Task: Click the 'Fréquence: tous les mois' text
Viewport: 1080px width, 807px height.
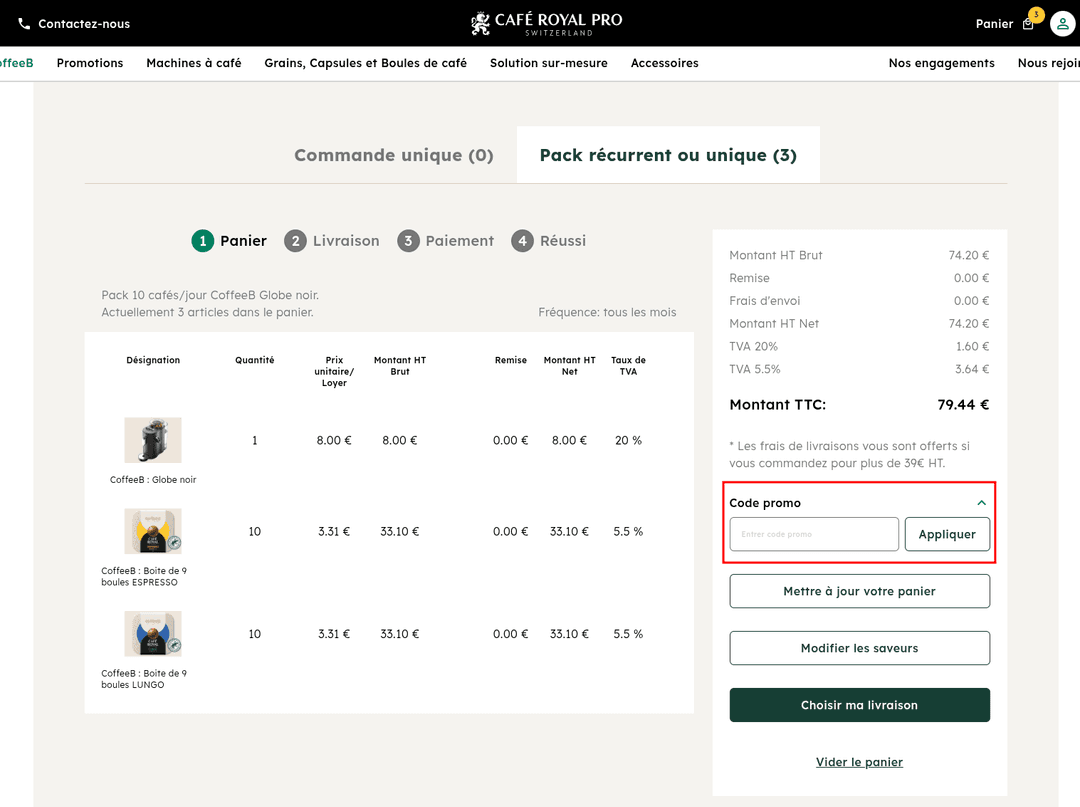Action: (x=607, y=313)
